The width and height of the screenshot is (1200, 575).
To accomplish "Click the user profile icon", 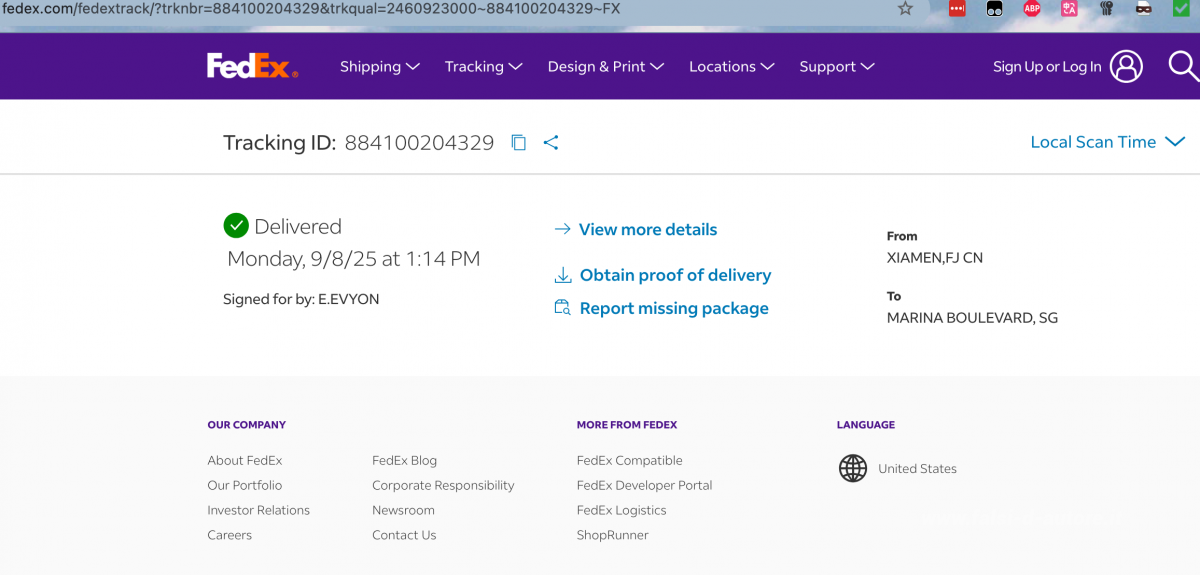I will 1126,66.
